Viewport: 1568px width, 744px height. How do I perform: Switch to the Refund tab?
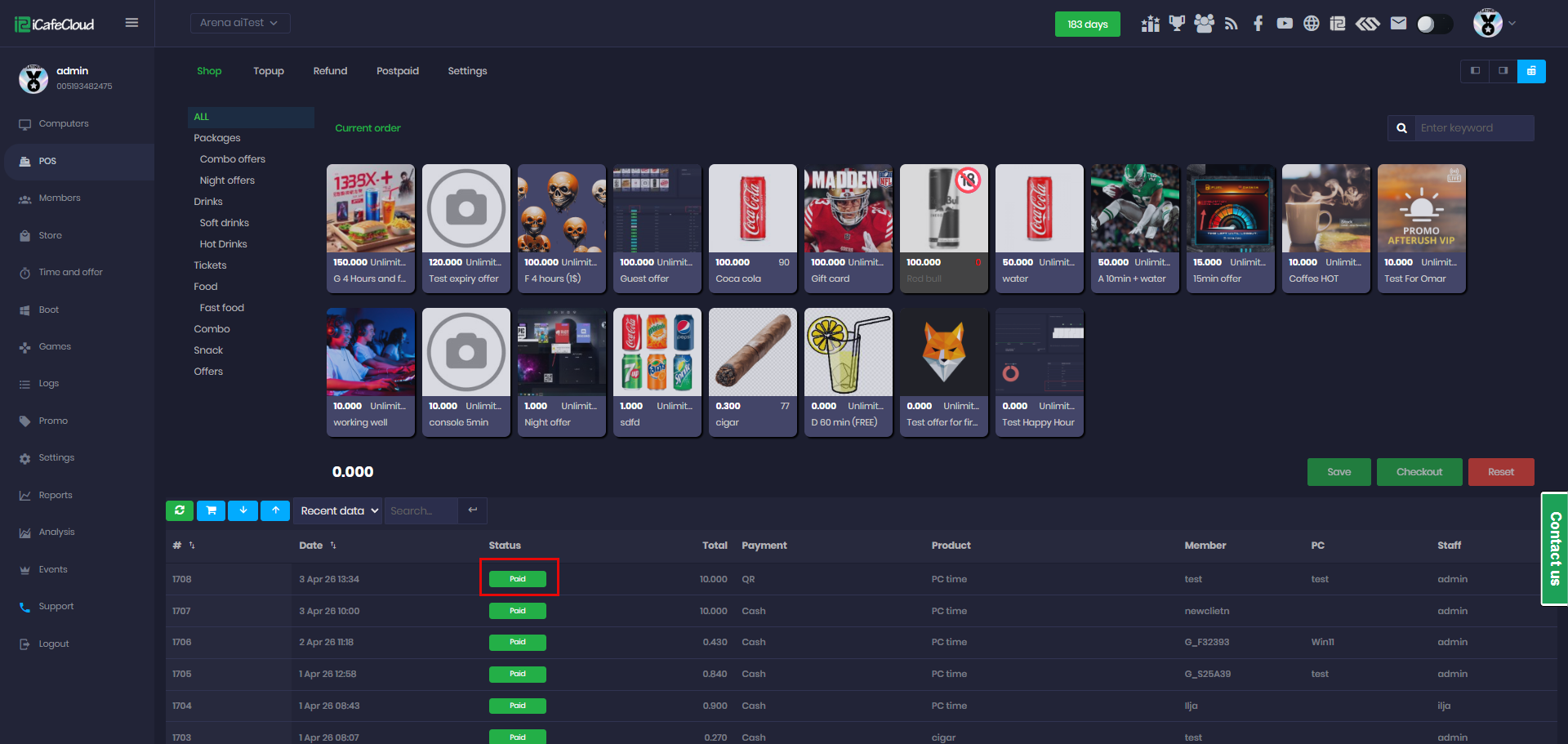coord(330,71)
